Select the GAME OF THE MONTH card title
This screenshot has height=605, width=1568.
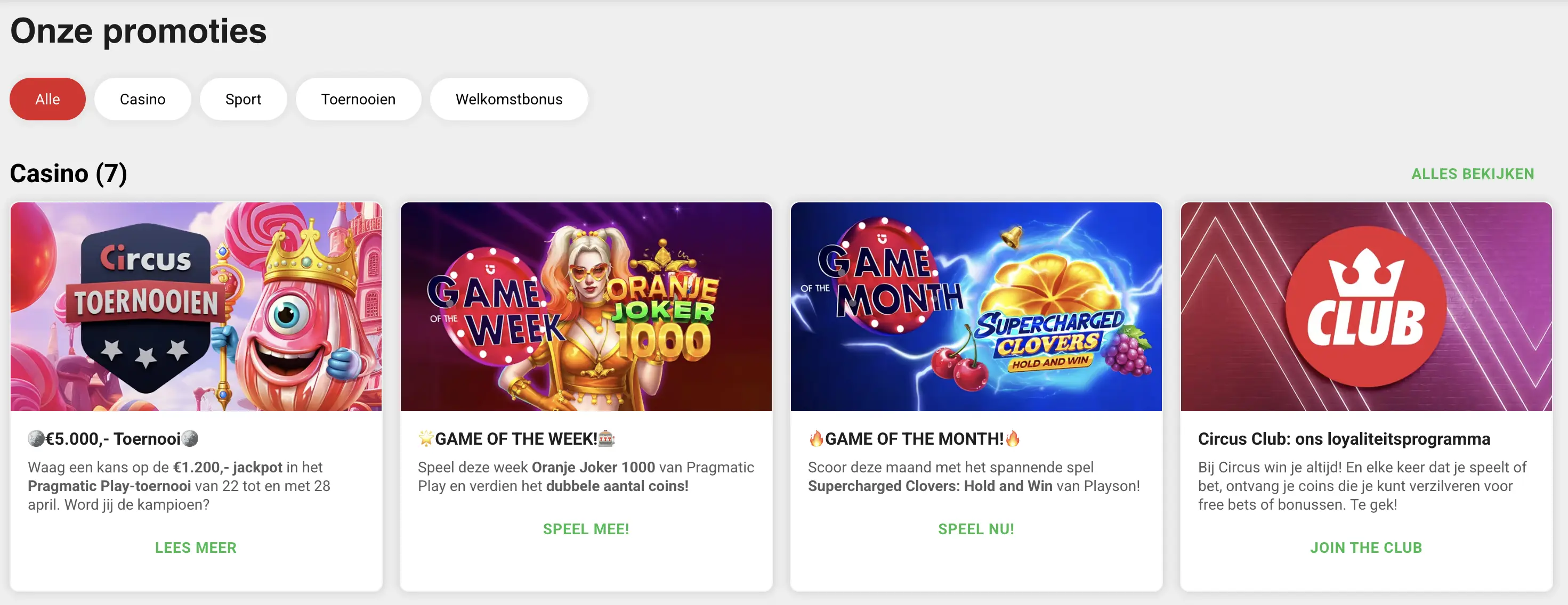[x=913, y=438]
